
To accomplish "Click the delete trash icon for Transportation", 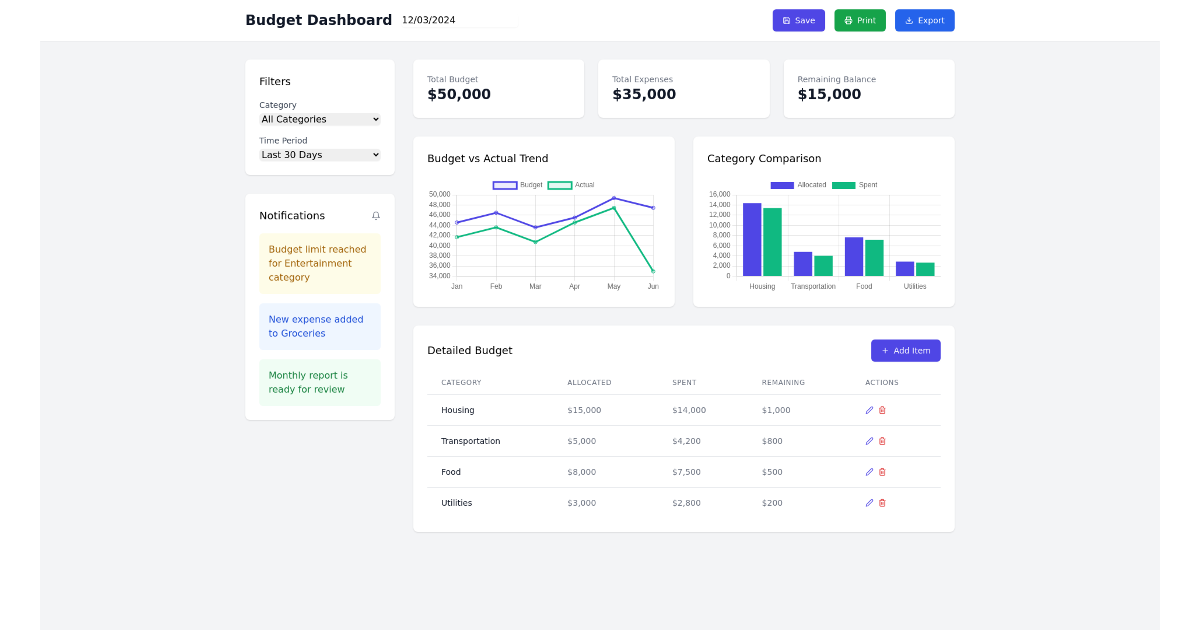I will (x=881, y=441).
